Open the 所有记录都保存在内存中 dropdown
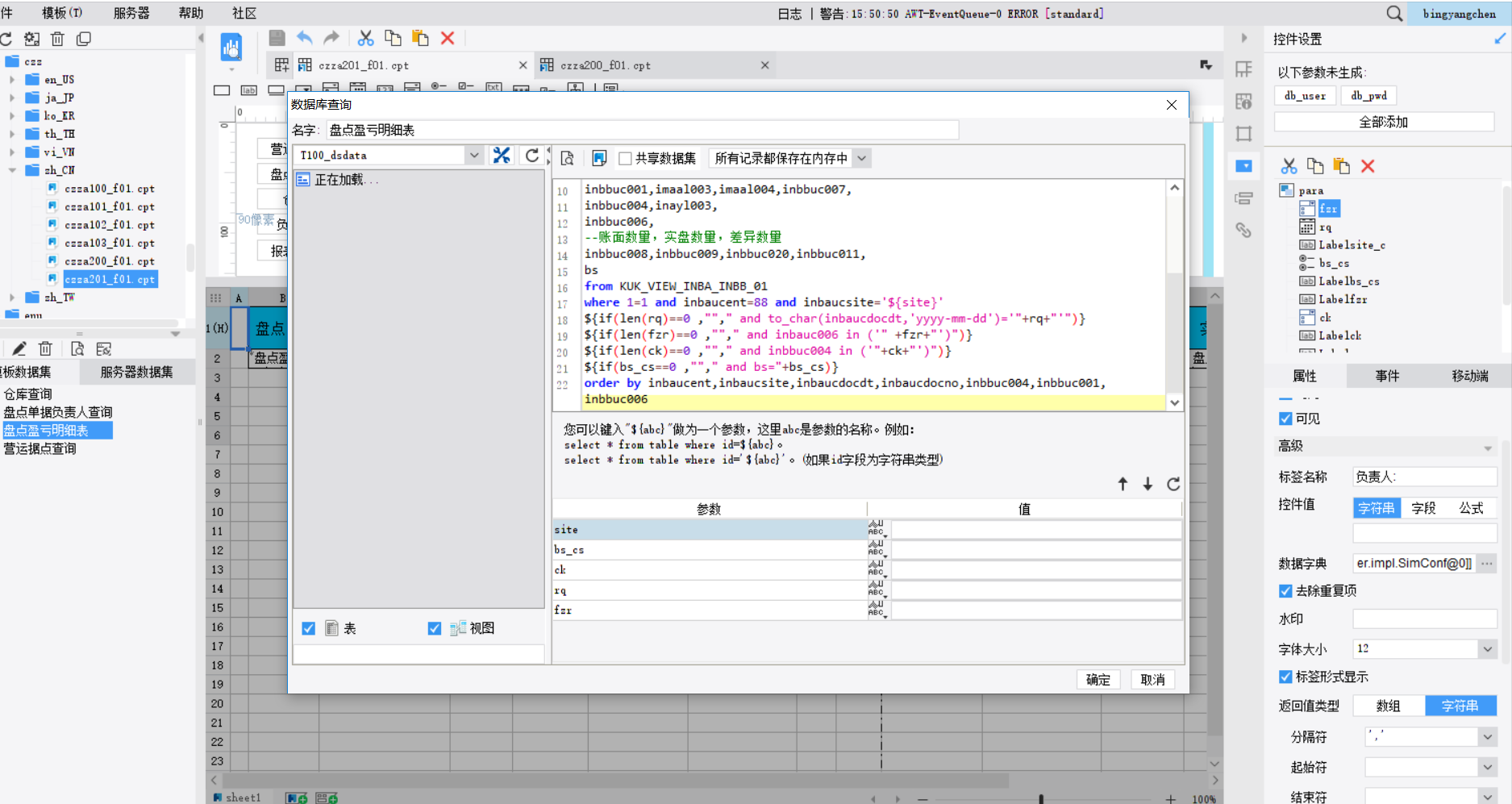The image size is (1512, 804). [x=862, y=159]
